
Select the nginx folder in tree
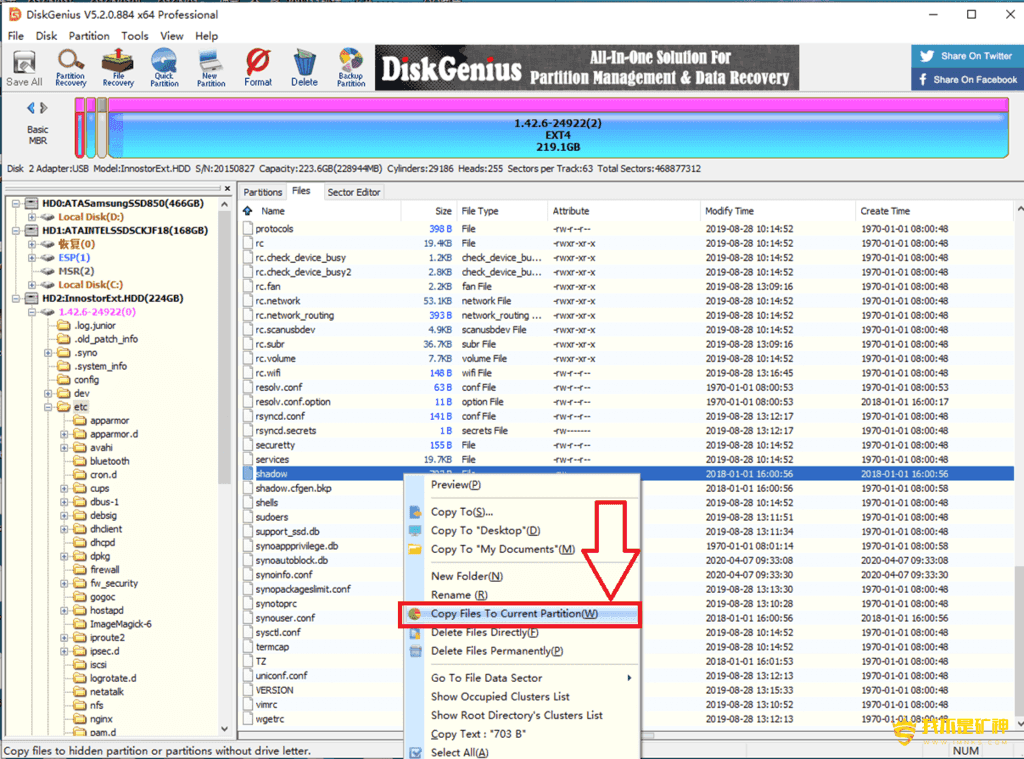tap(101, 719)
